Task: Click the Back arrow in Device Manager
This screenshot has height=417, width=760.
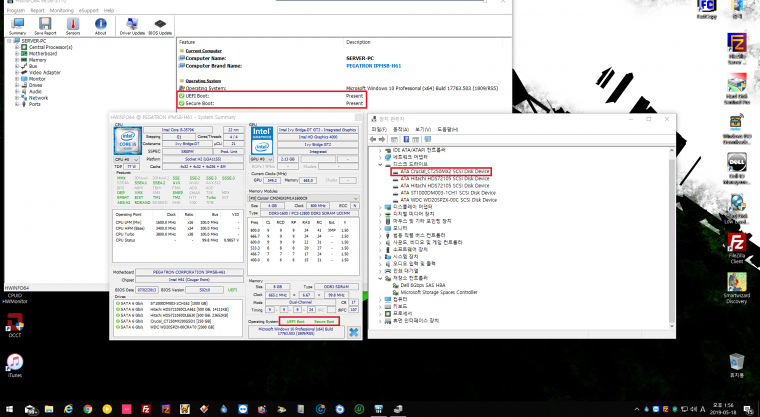Action: [x=373, y=139]
